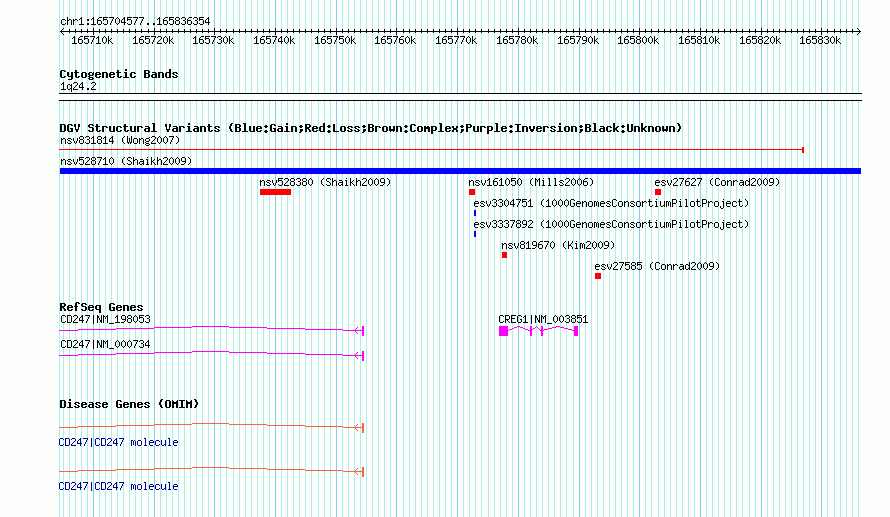Click the CD247|NM_000734 gene label
890x517 pixels.
click(x=106, y=344)
